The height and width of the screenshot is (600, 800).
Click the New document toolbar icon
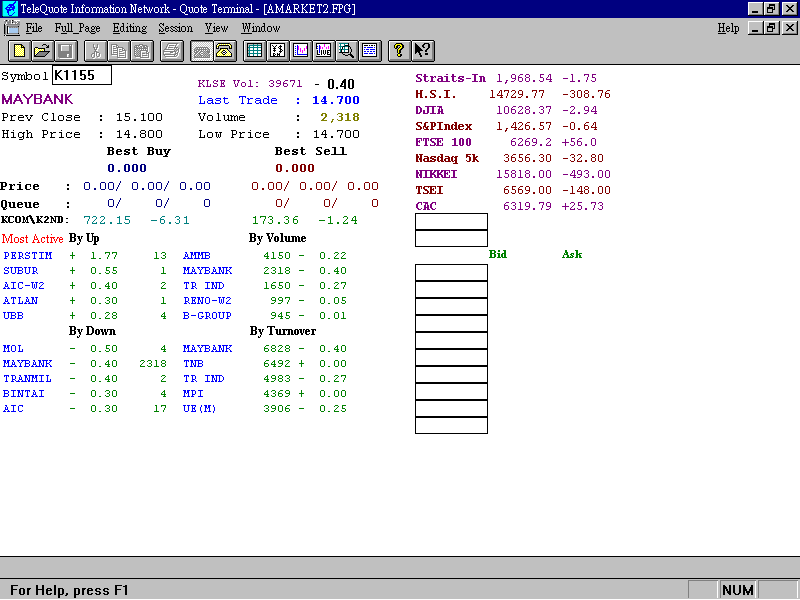pos(19,51)
